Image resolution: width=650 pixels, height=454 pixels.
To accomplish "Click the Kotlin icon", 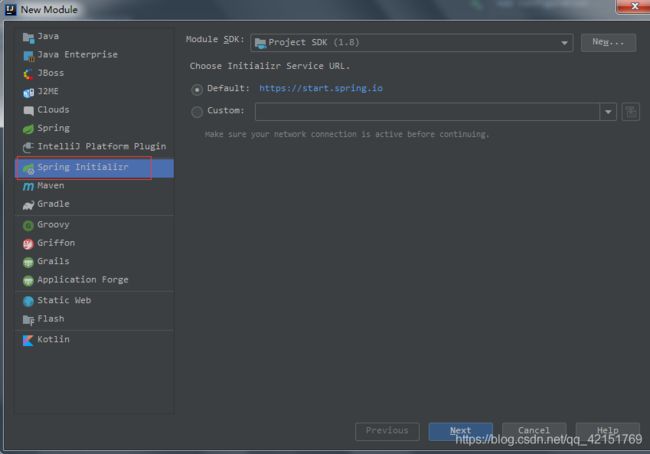I will pyautogui.click(x=28, y=340).
